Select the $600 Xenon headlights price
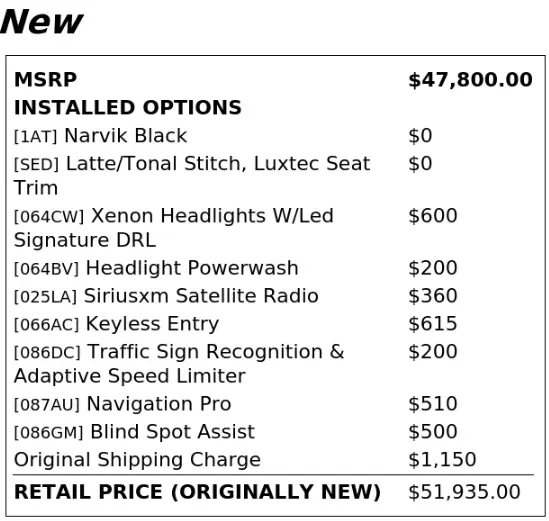The height and width of the screenshot is (521, 549). point(433,216)
